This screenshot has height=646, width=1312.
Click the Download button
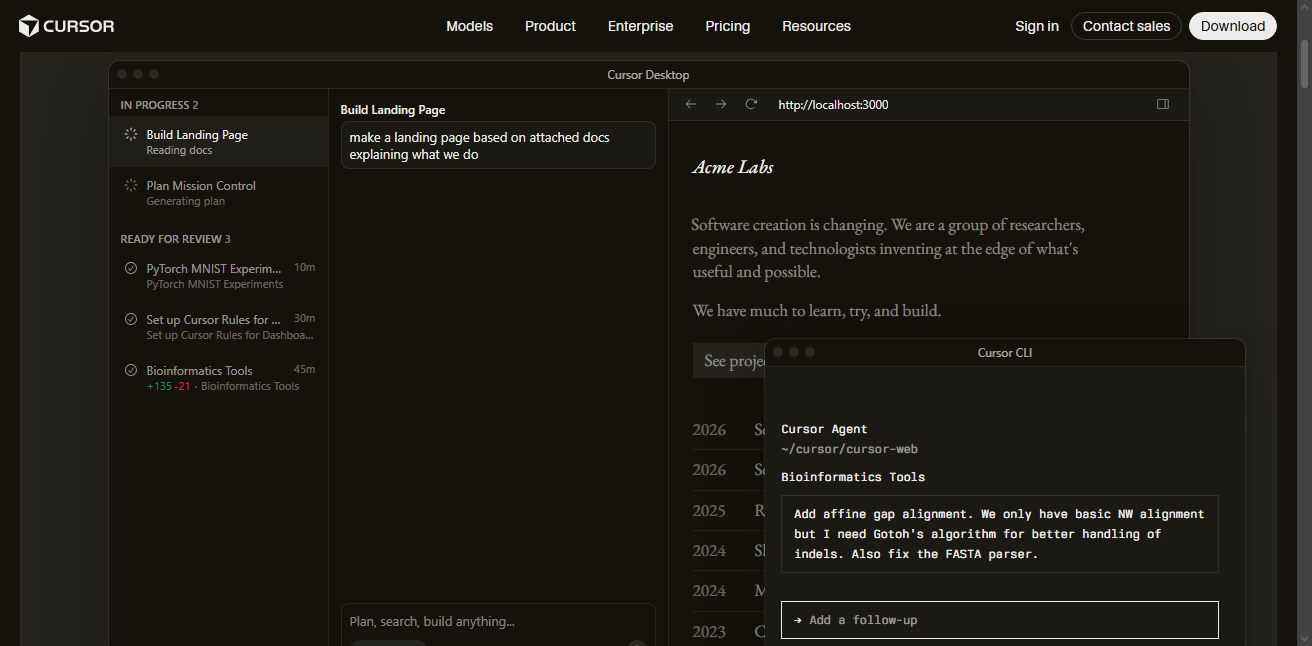1232,26
